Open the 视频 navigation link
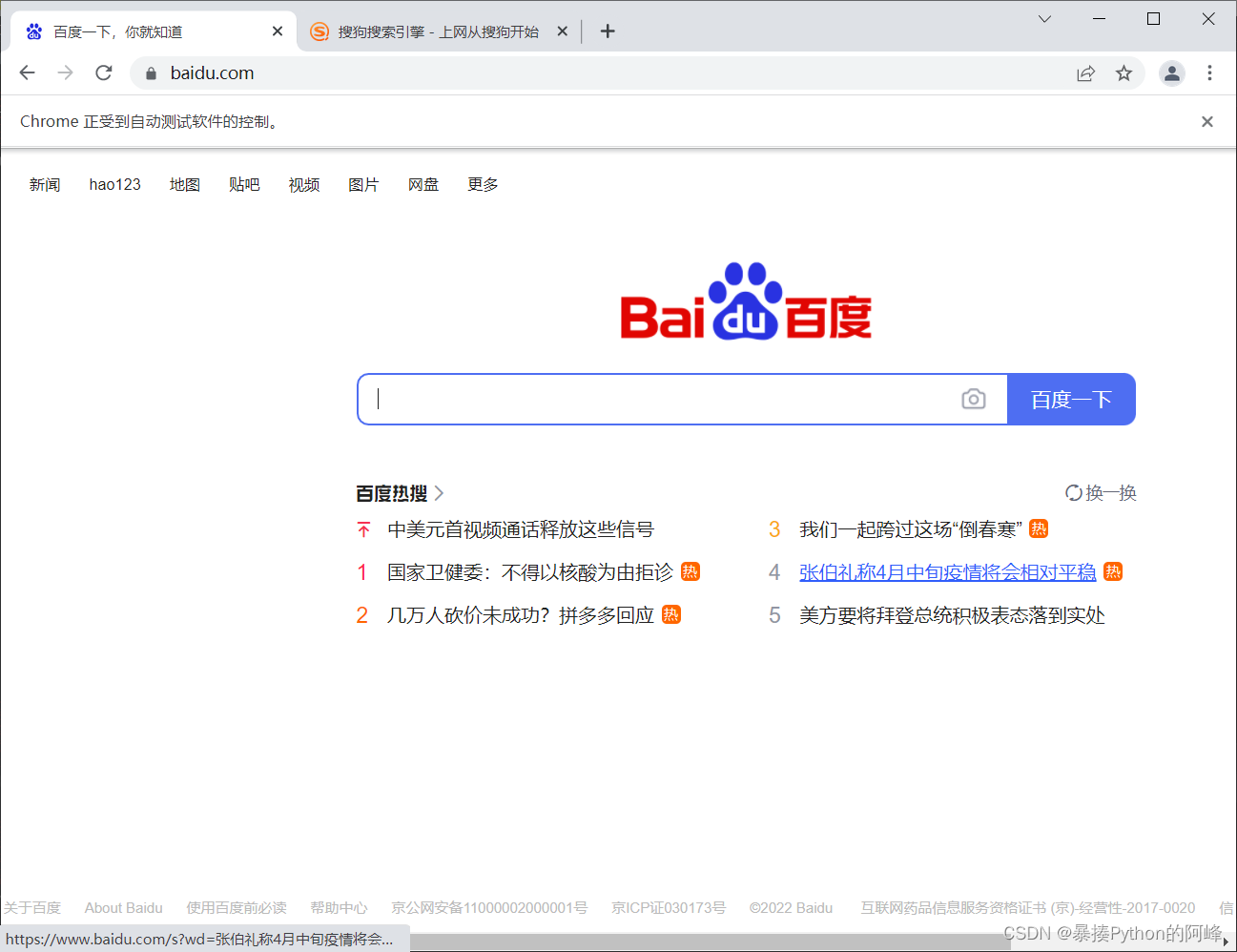The height and width of the screenshot is (952, 1237). tap(304, 184)
